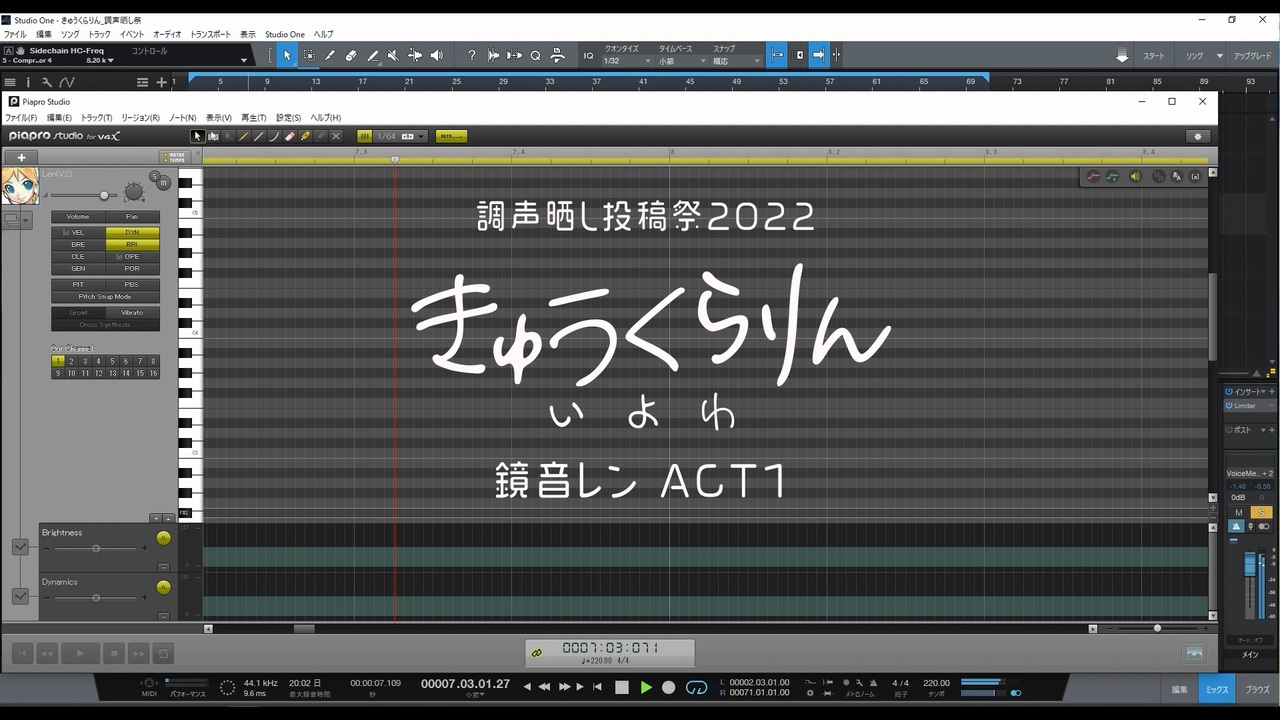Open Piapro Studio トラック(T) menu
This screenshot has height=720, width=1280.
(x=97, y=118)
